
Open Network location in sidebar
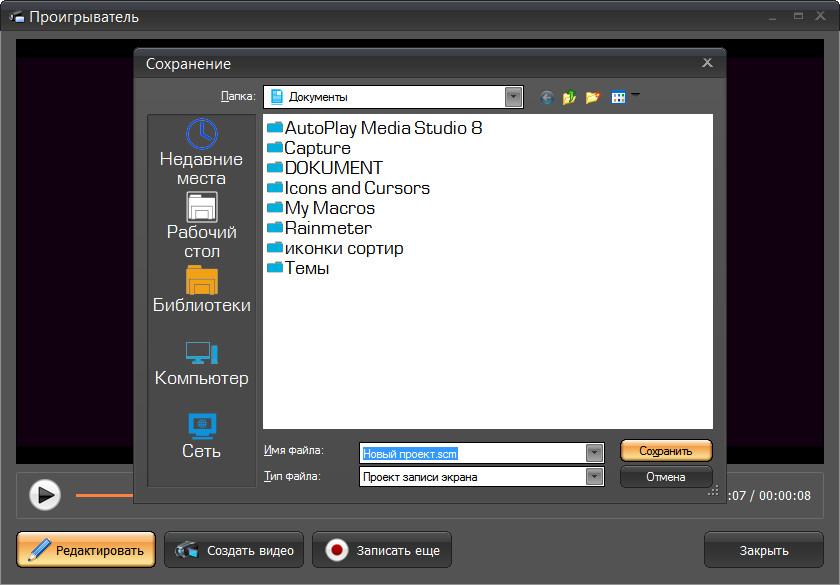[x=201, y=436]
